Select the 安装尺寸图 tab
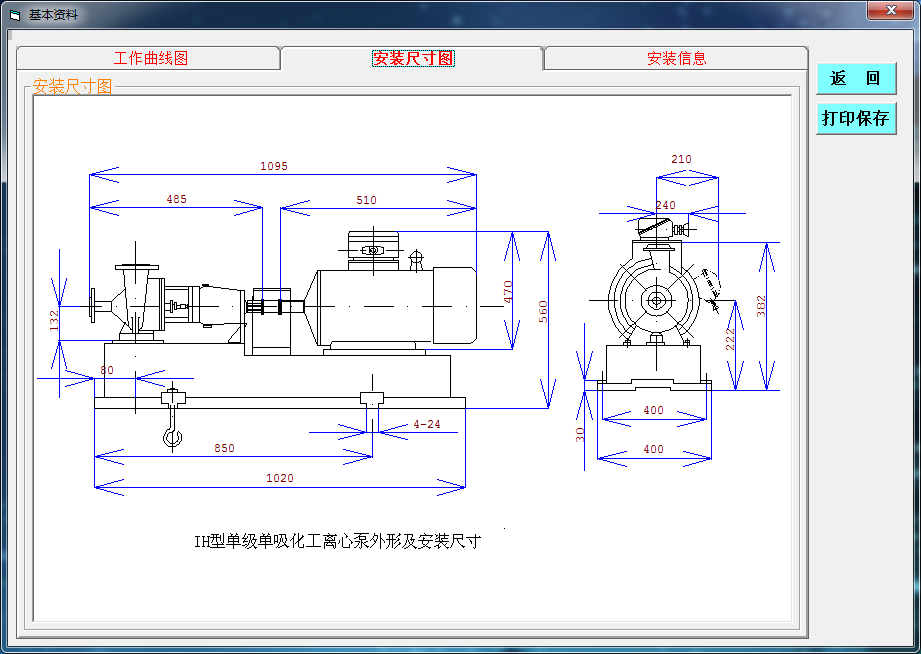The width and height of the screenshot is (921, 654). click(413, 58)
